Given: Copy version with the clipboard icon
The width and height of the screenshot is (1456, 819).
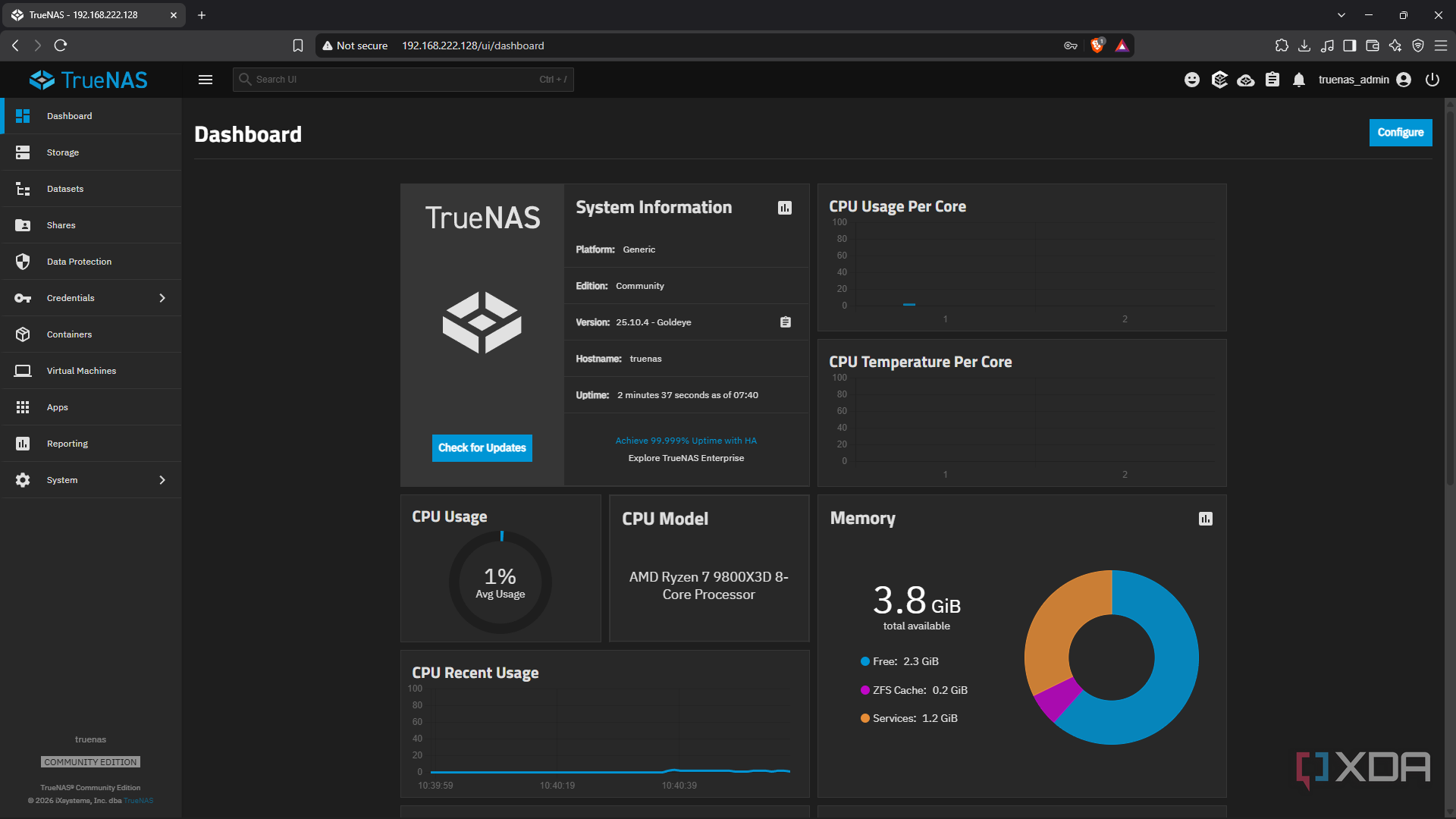Looking at the screenshot, I should [786, 322].
